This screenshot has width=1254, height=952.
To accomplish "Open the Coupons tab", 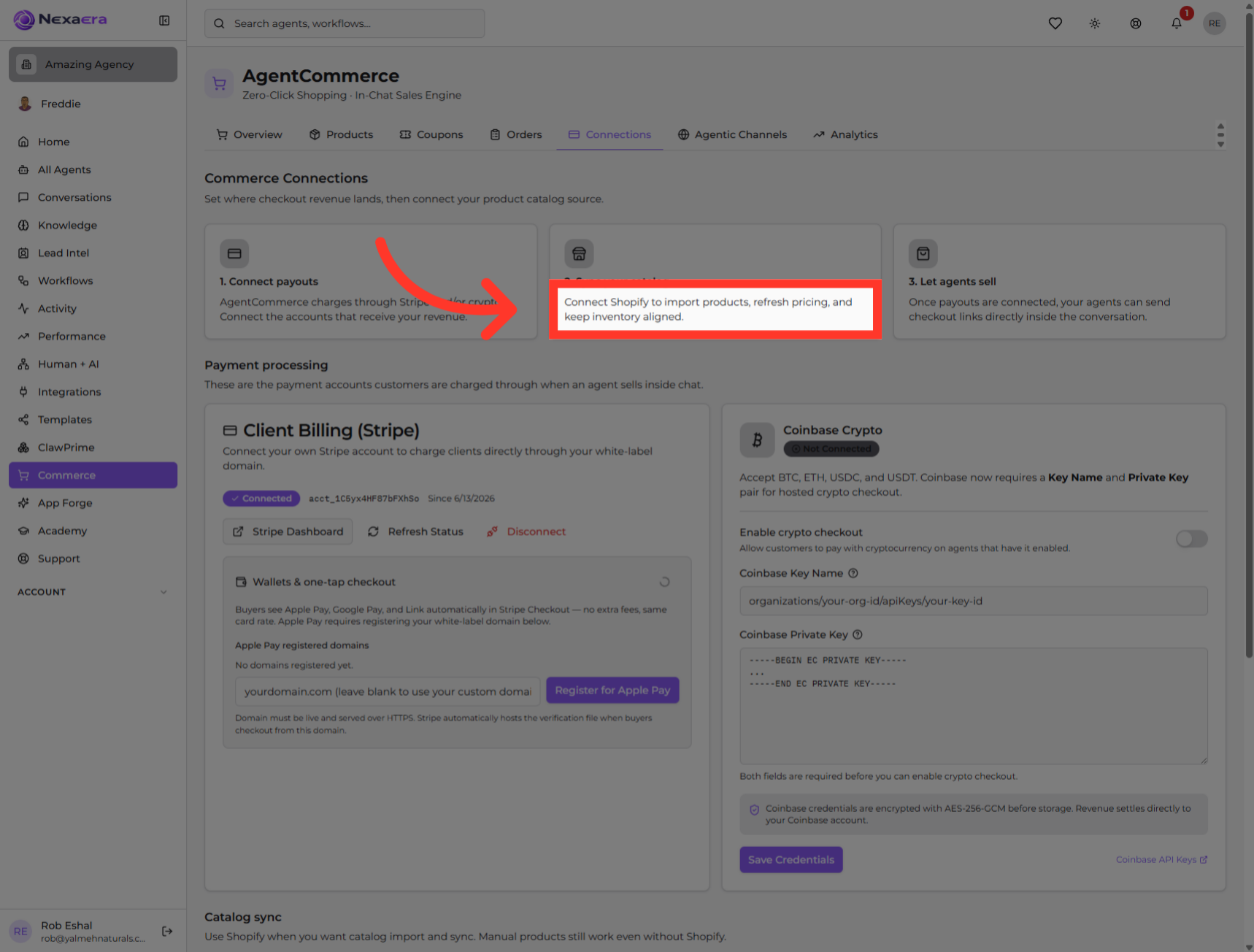I will [x=431, y=134].
